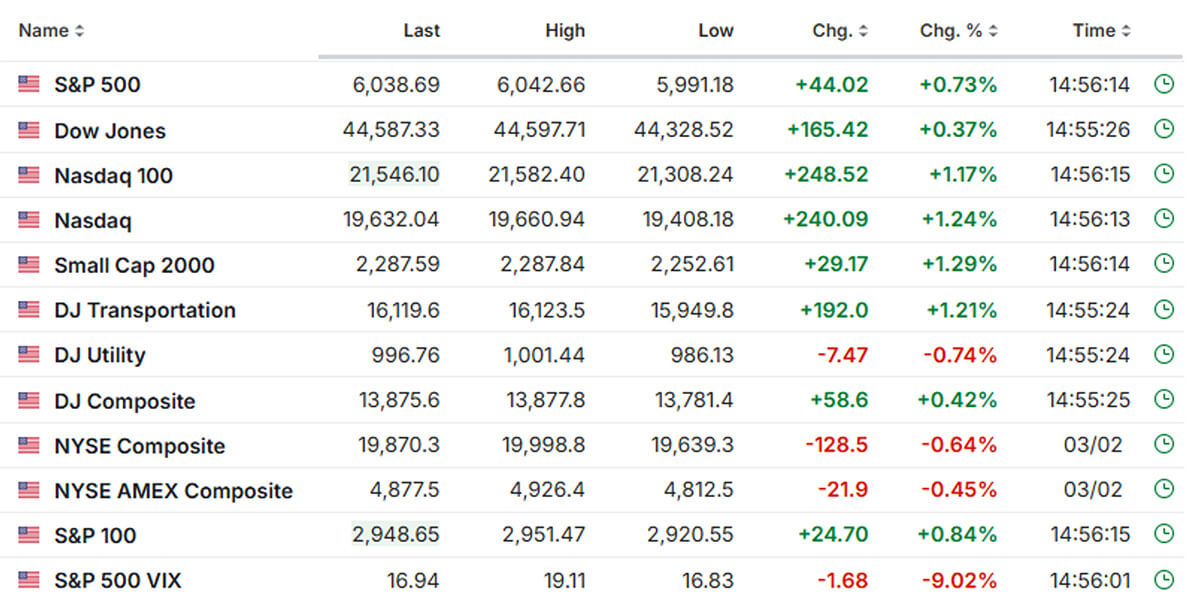Image resolution: width=1200 pixels, height=614 pixels.
Task: Open the S&P 500 VIX link
Action: tap(118, 580)
